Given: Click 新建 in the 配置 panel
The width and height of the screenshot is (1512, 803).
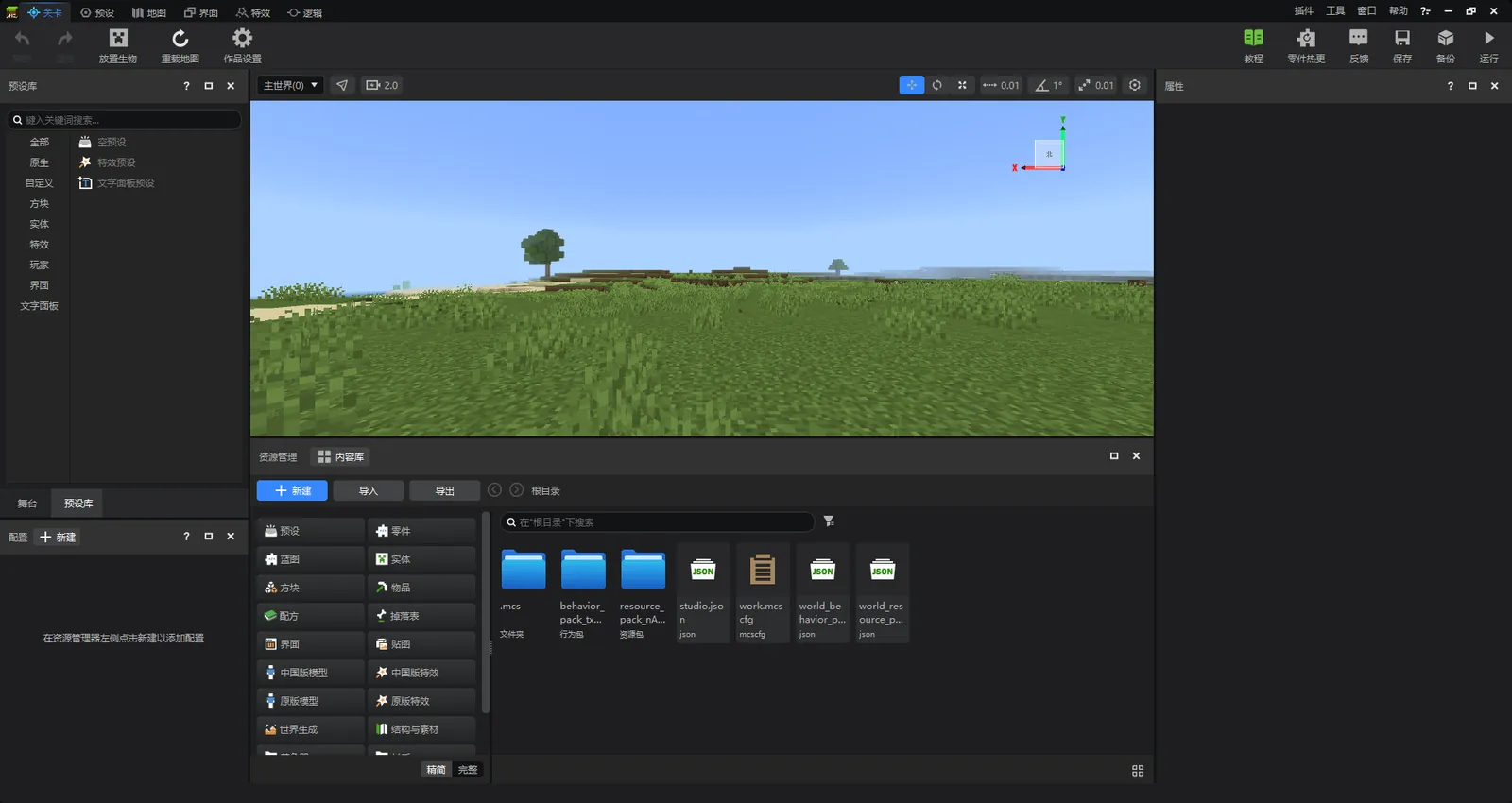Looking at the screenshot, I should (x=58, y=538).
